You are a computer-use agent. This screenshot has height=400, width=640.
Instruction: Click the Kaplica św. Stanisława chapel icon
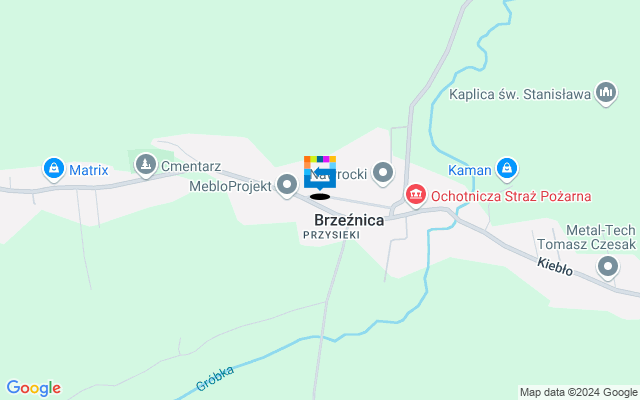click(x=606, y=93)
